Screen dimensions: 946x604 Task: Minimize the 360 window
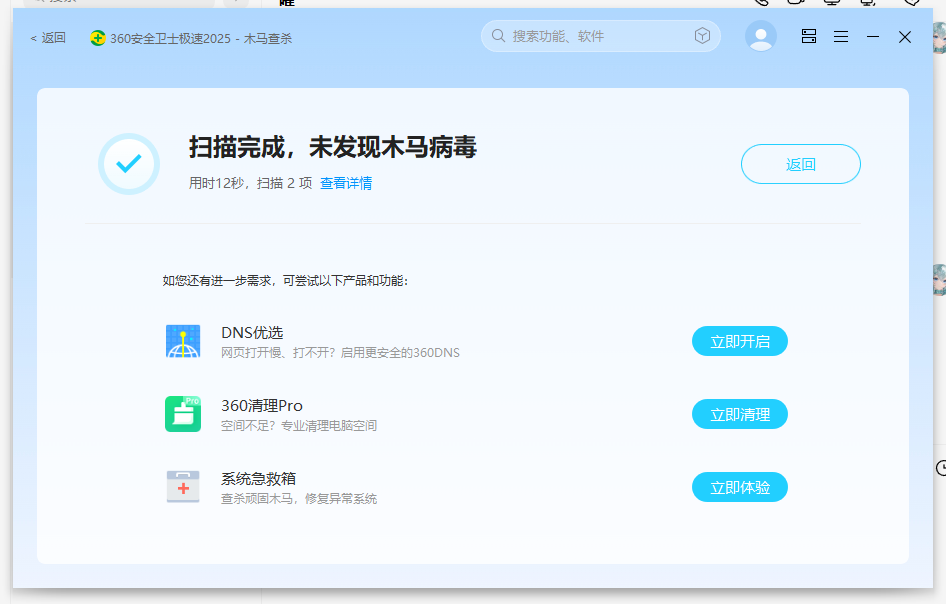[873, 37]
